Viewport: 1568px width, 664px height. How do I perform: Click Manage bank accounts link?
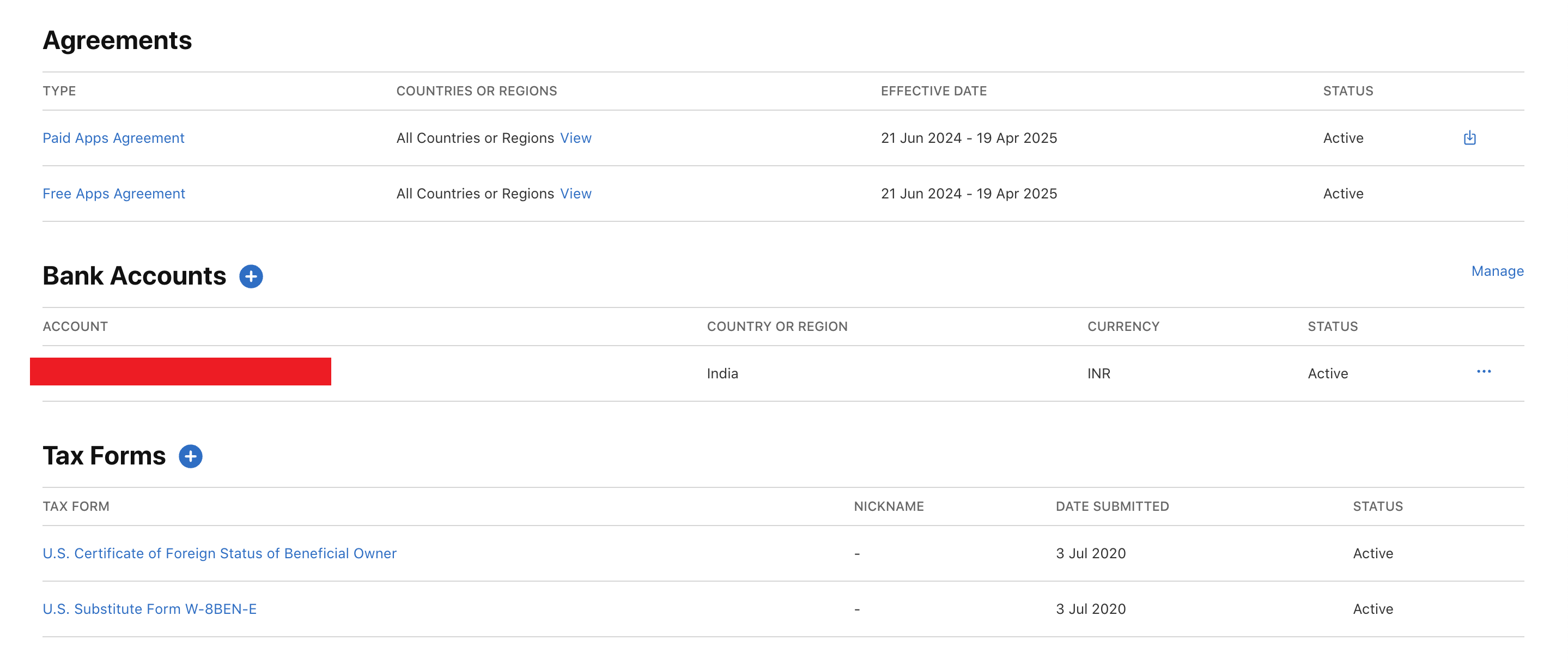pyautogui.click(x=1497, y=271)
